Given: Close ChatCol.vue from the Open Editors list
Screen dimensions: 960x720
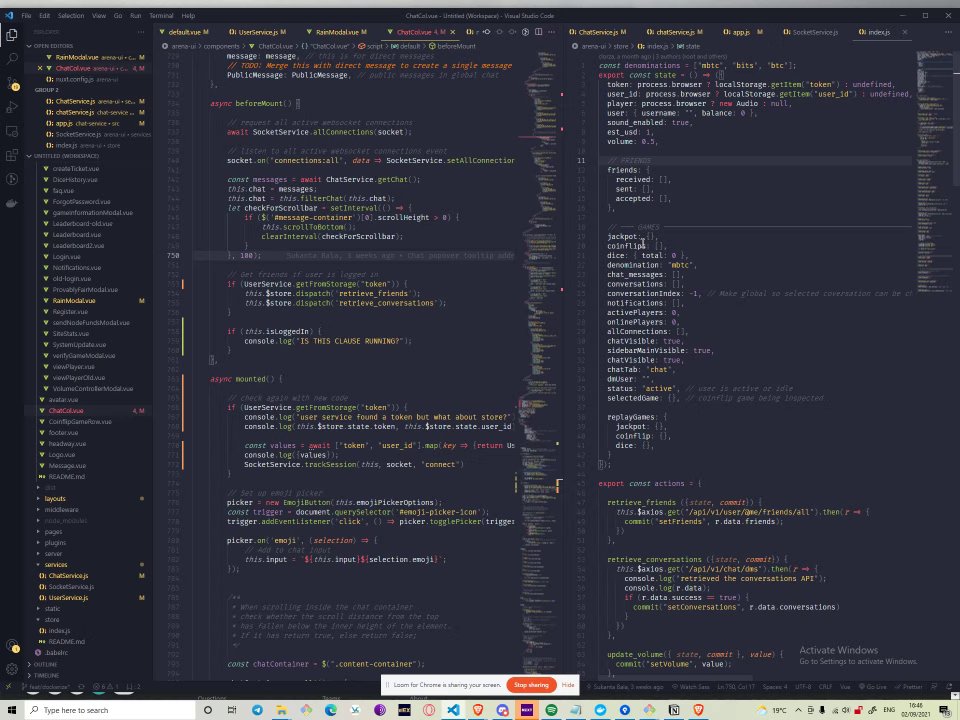Looking at the screenshot, I should coord(40,68).
